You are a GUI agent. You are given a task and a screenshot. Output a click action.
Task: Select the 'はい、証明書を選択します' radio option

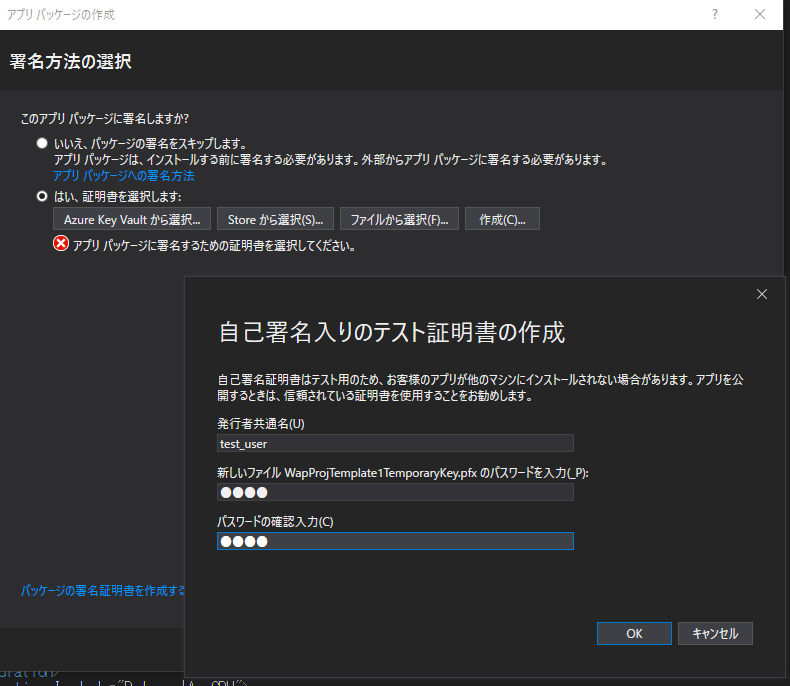point(42,196)
